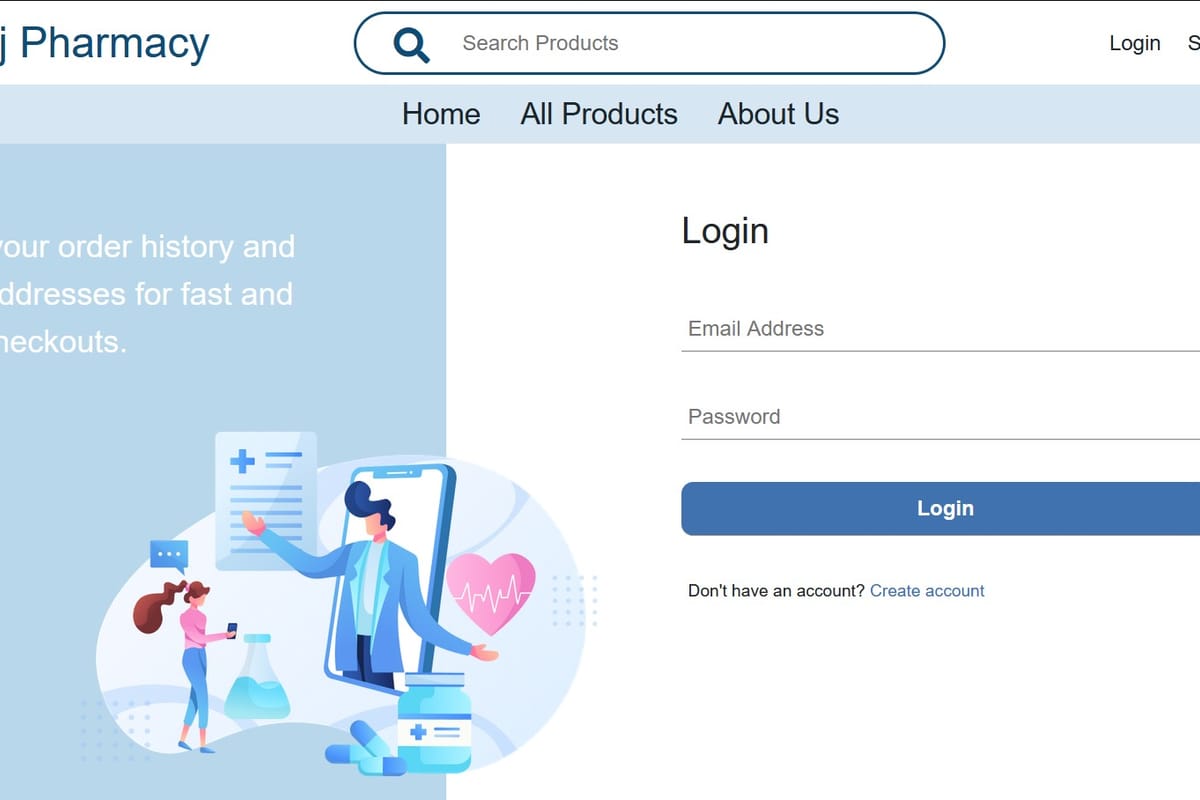Open the All Products page
Viewport: 1200px width, 800px height.
tap(599, 114)
